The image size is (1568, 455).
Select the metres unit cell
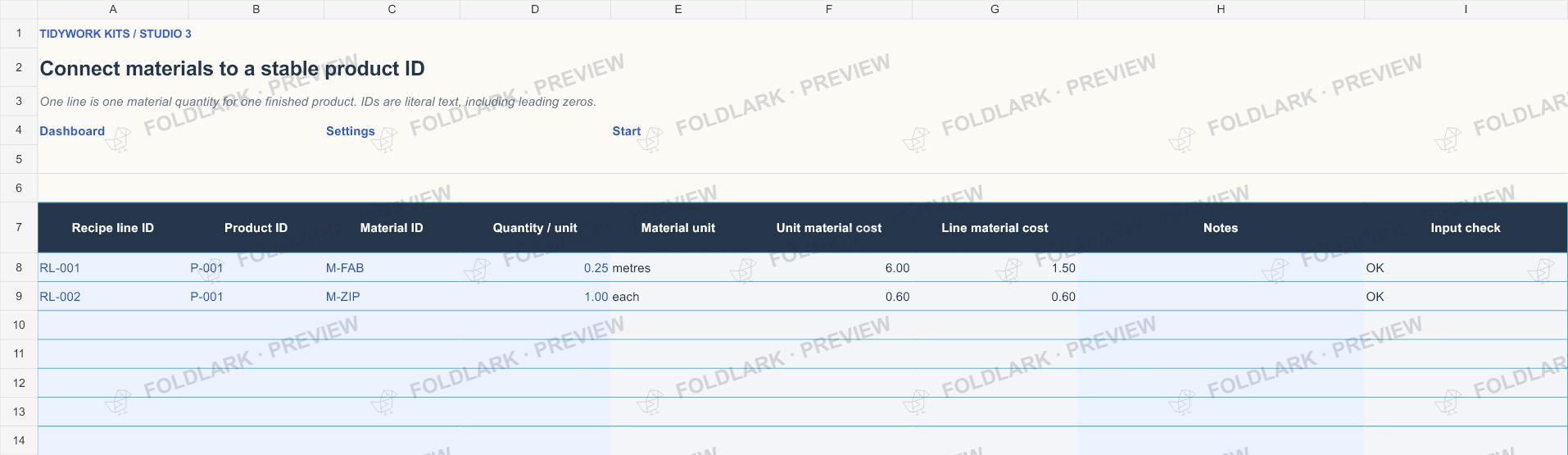click(678, 268)
